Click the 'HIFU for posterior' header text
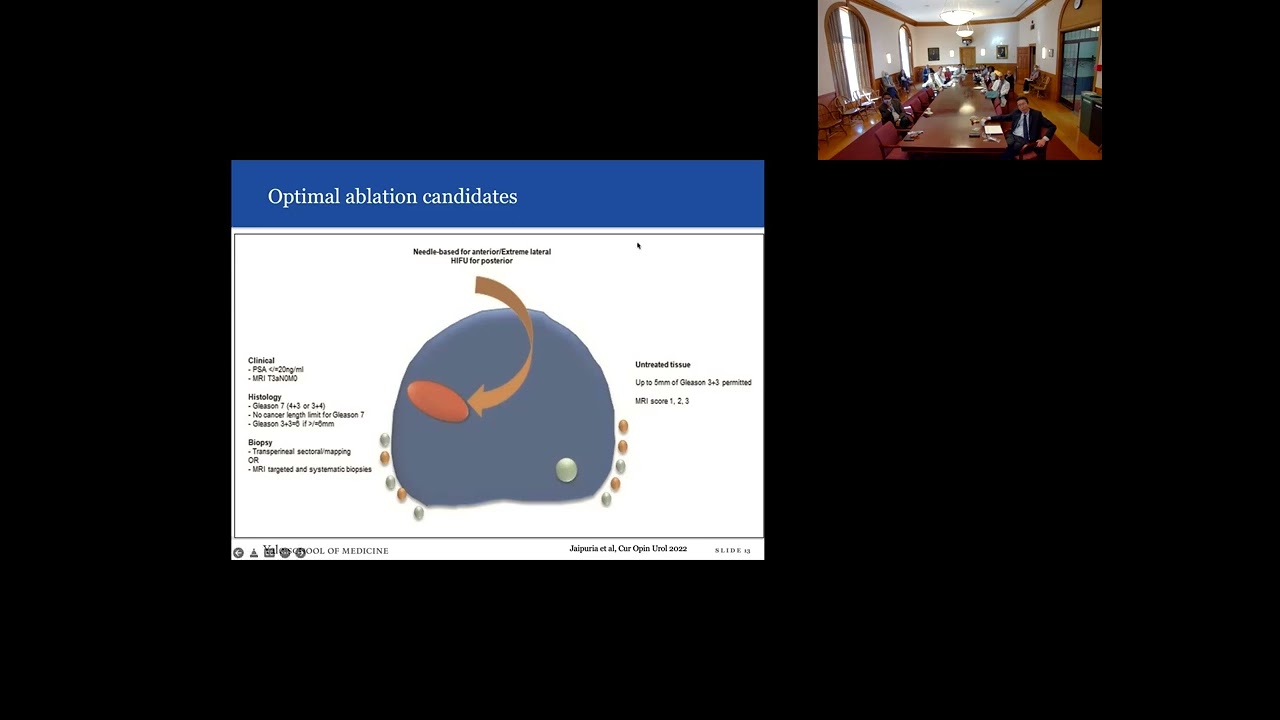1280x720 pixels. coord(483,260)
